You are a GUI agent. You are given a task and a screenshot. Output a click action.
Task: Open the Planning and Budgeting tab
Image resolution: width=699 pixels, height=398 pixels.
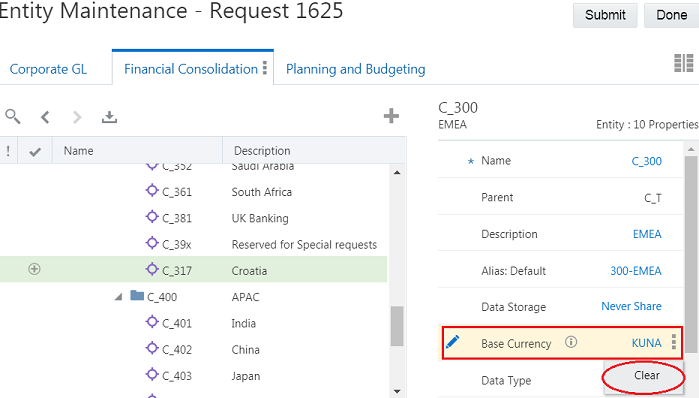pos(355,69)
